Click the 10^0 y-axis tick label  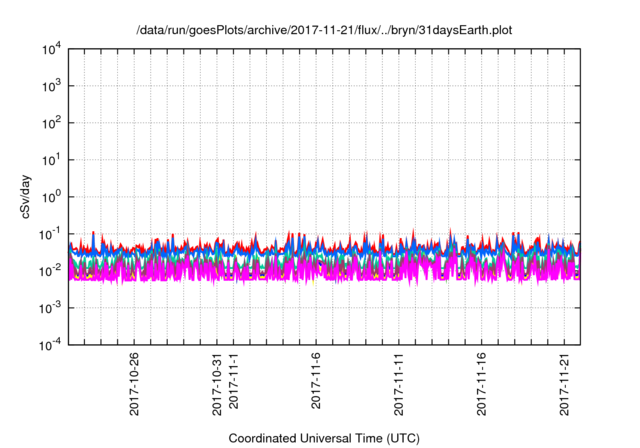pos(52,197)
